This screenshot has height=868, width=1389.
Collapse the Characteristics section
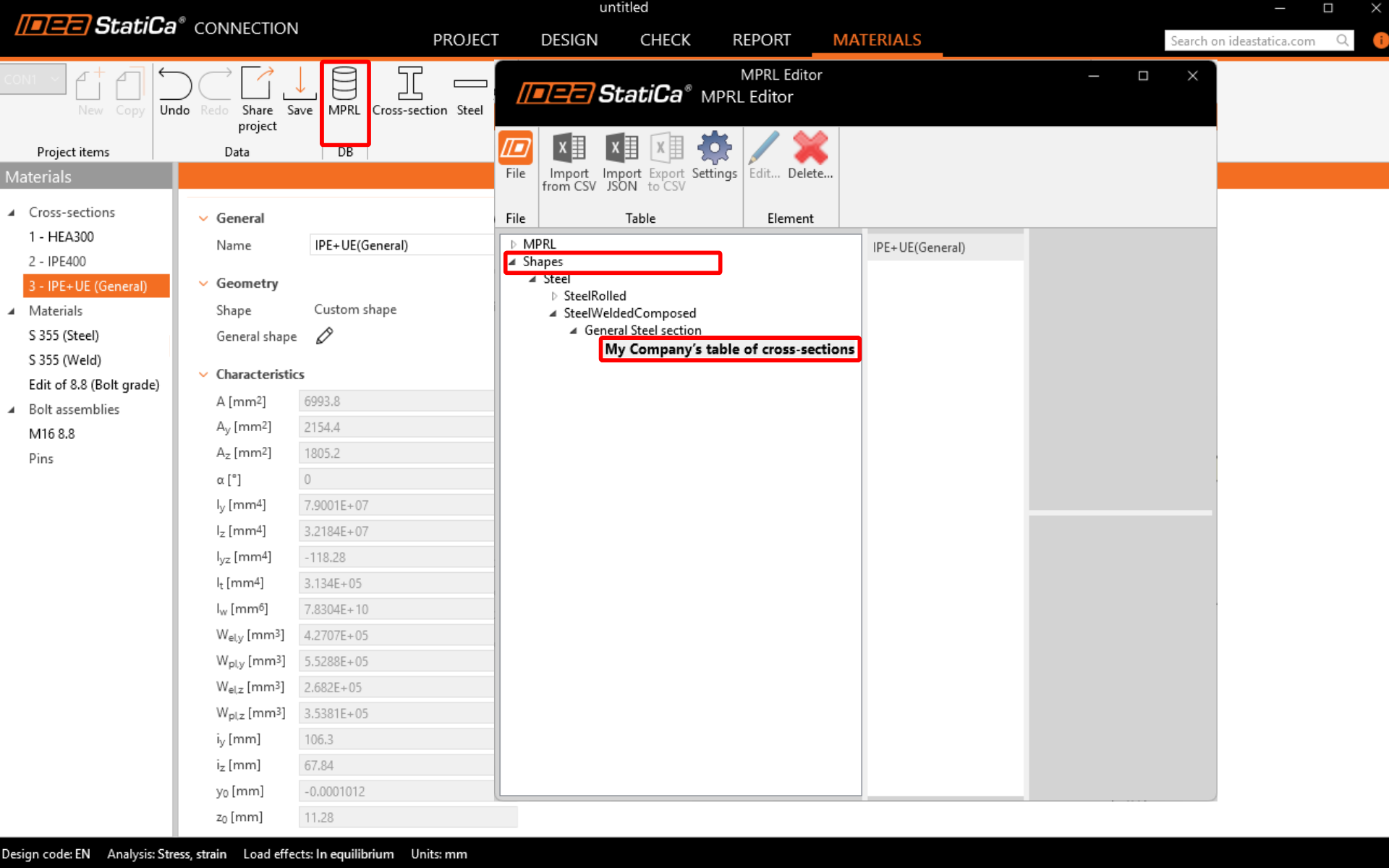(203, 375)
